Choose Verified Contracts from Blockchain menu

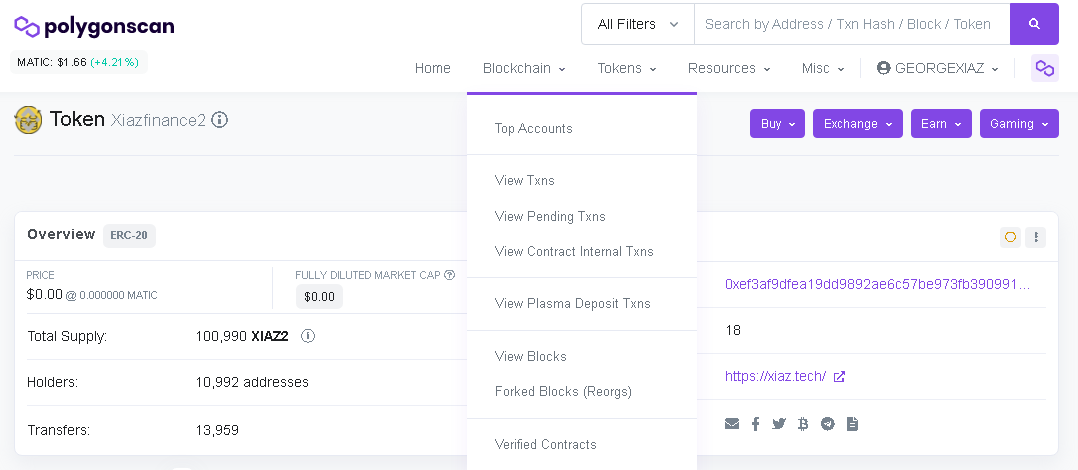545,444
